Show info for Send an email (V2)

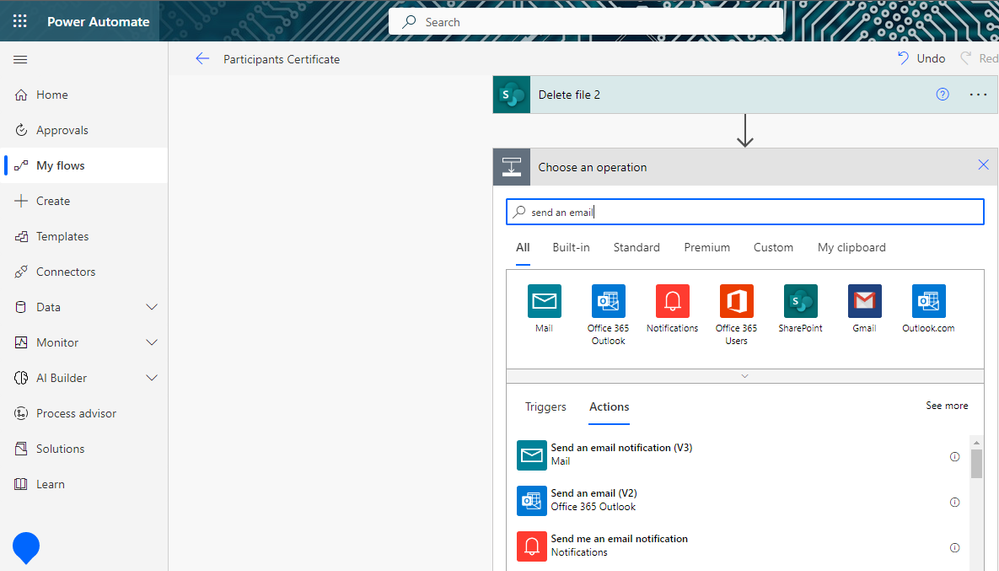point(954,502)
